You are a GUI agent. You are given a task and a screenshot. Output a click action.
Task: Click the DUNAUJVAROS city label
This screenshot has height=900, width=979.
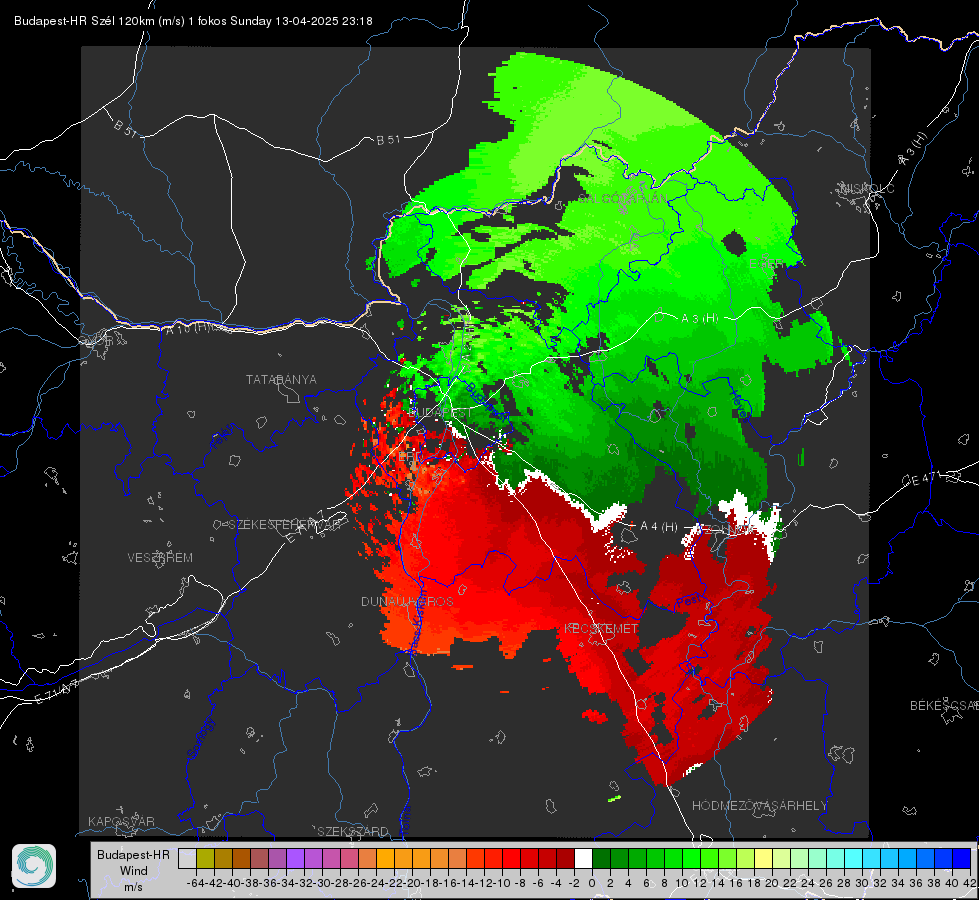(x=407, y=601)
